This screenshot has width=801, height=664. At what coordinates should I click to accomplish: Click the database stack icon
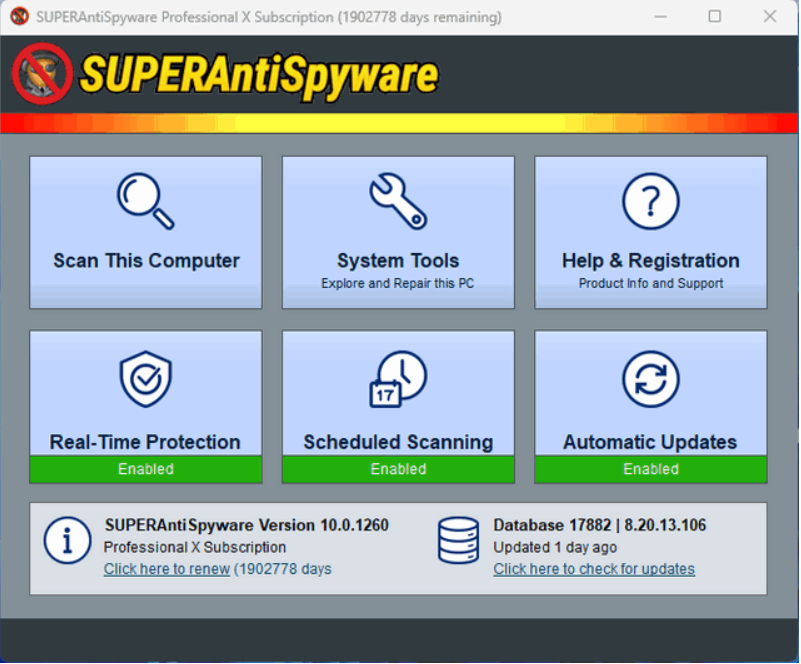pyautogui.click(x=458, y=540)
